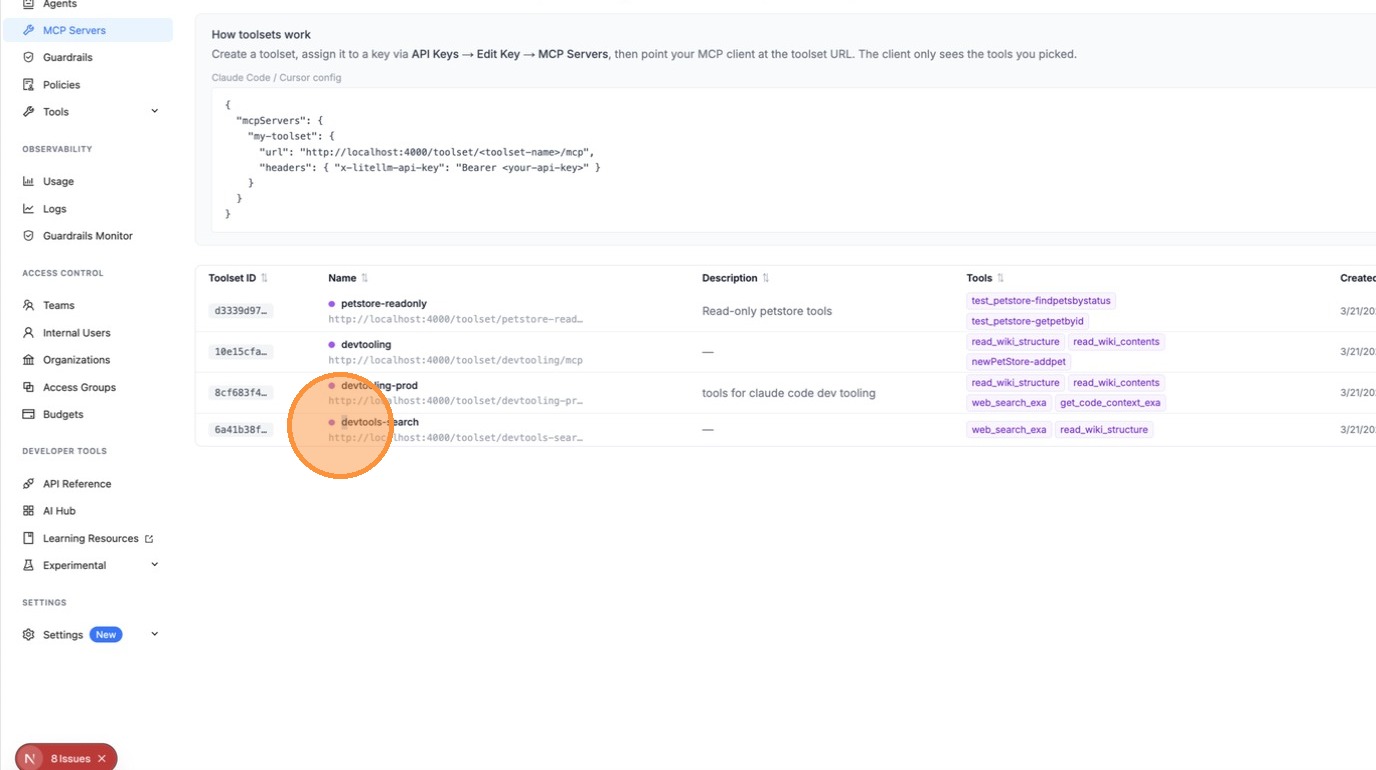This screenshot has width=1376, height=770.
Task: Expand the Experimental section chevron
Action: tap(154, 565)
